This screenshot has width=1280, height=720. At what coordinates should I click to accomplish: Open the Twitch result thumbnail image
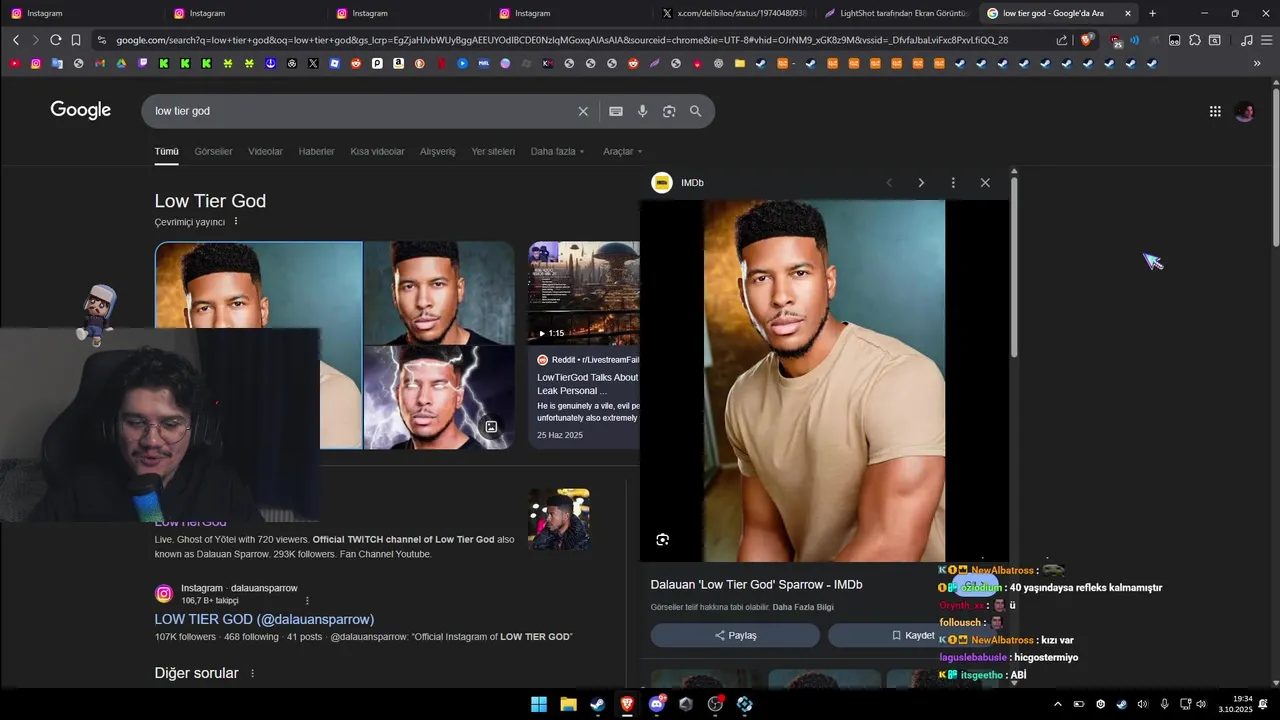[559, 519]
